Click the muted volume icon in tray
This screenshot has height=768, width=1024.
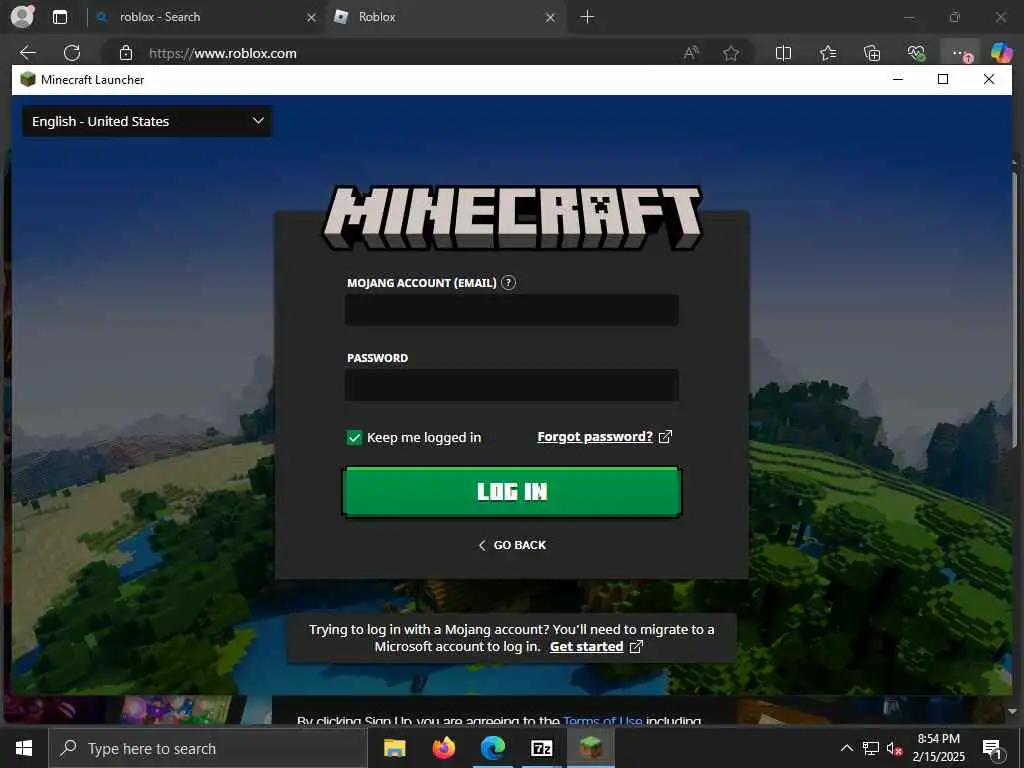[x=894, y=748]
